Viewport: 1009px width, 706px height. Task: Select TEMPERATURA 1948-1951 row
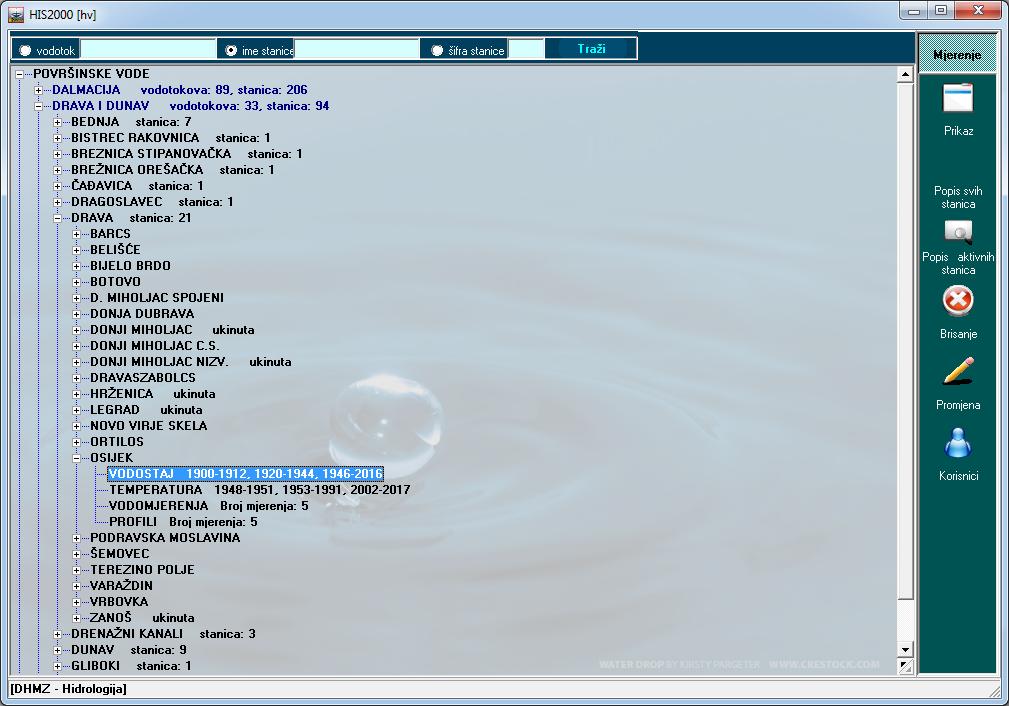click(x=259, y=490)
